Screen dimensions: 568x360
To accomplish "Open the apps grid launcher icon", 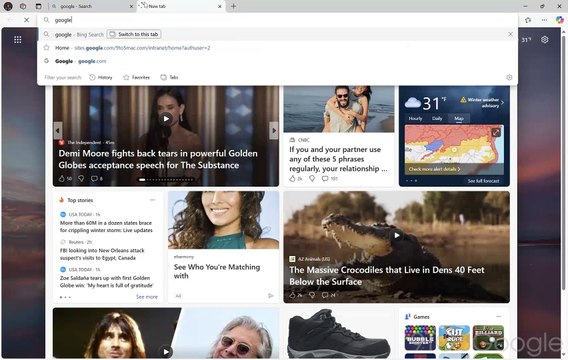I will [17, 39].
